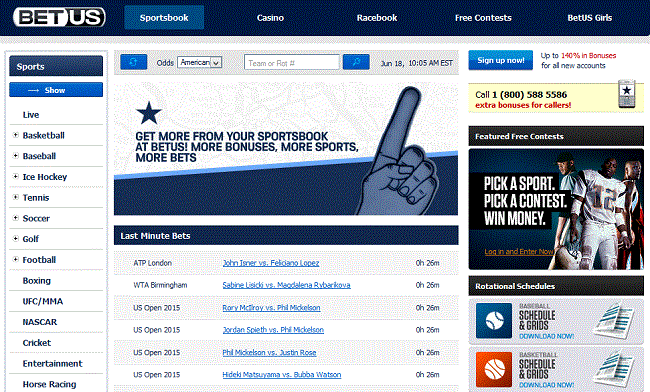Expand the Tennis category

point(15,197)
